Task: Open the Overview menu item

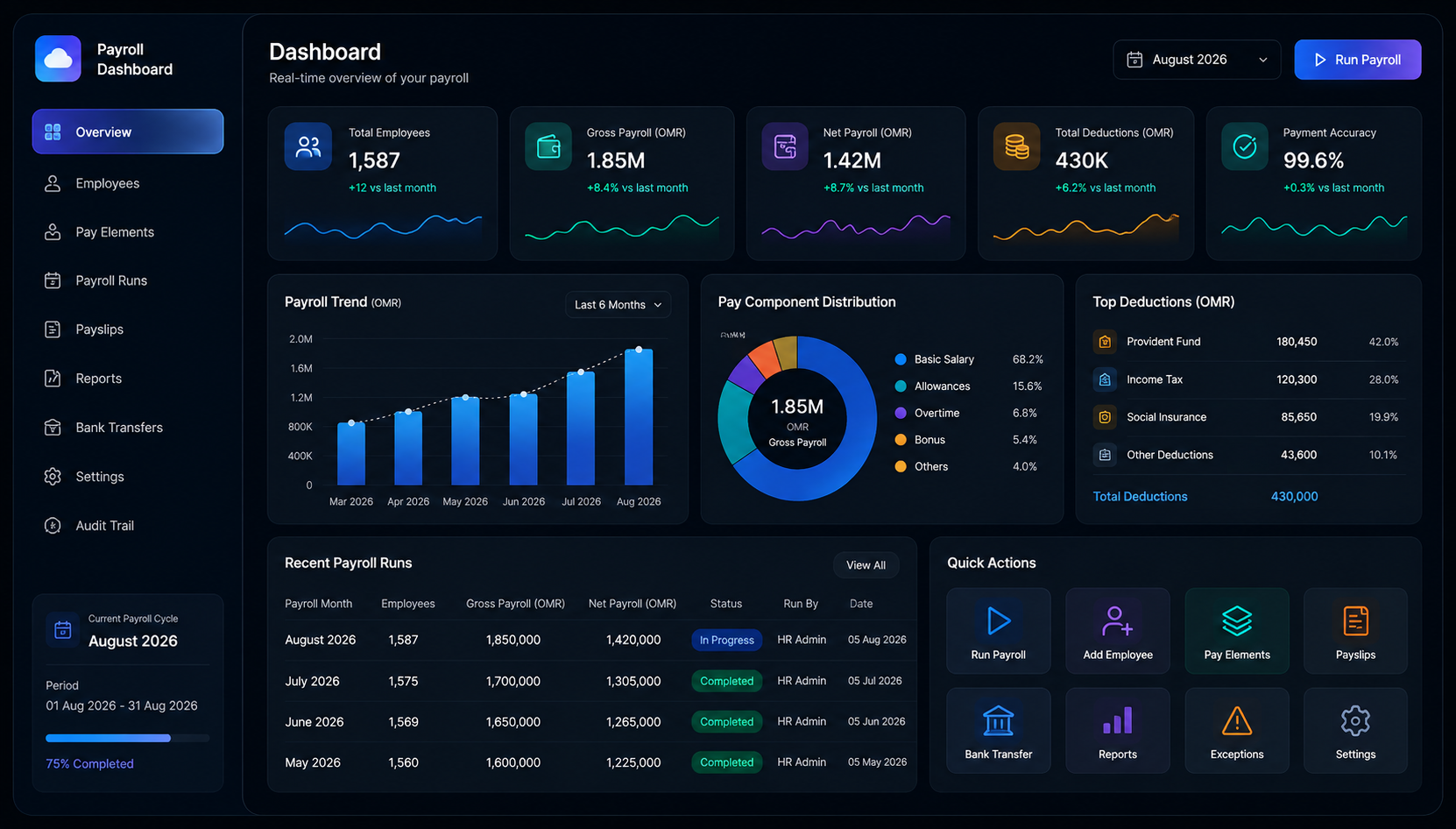Action: tap(128, 131)
